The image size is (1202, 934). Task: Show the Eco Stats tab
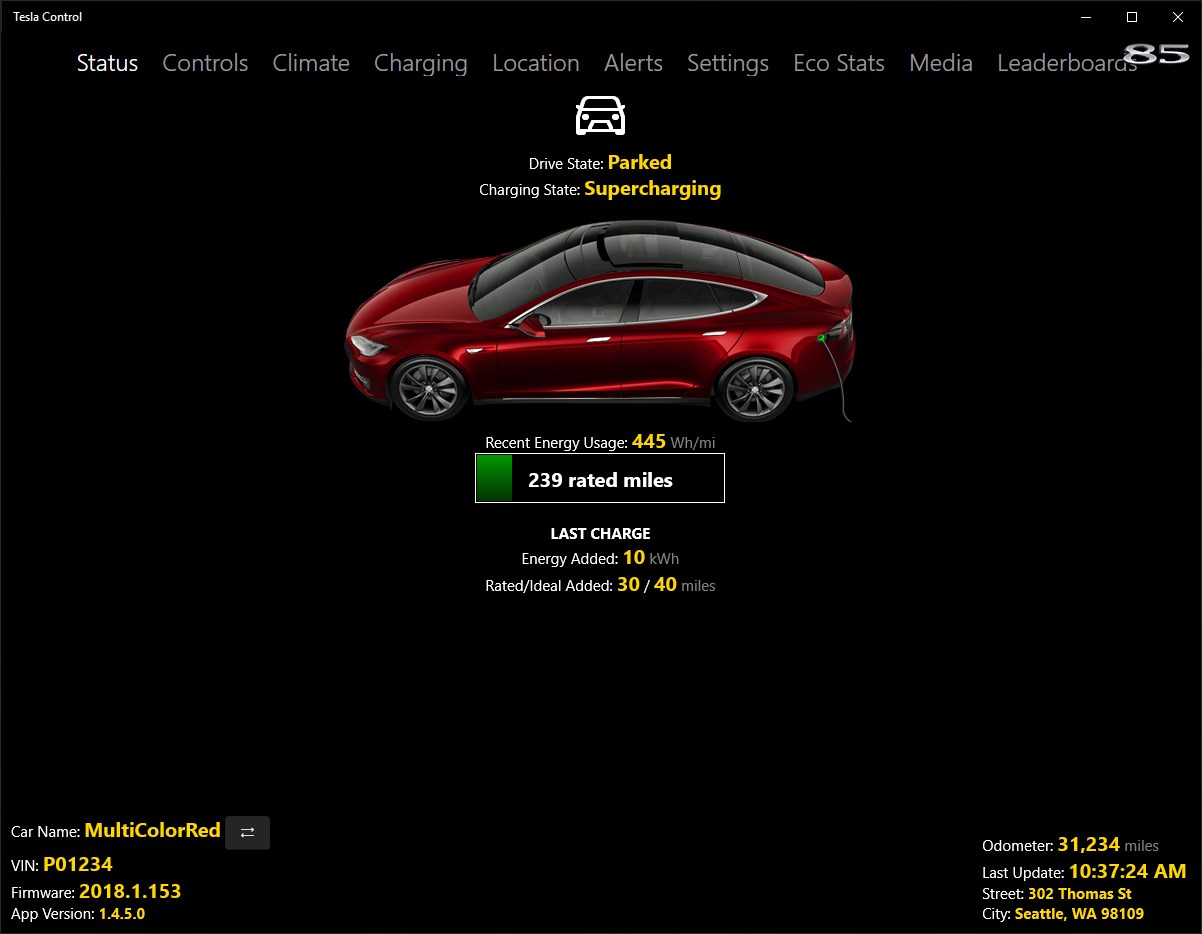click(x=839, y=63)
